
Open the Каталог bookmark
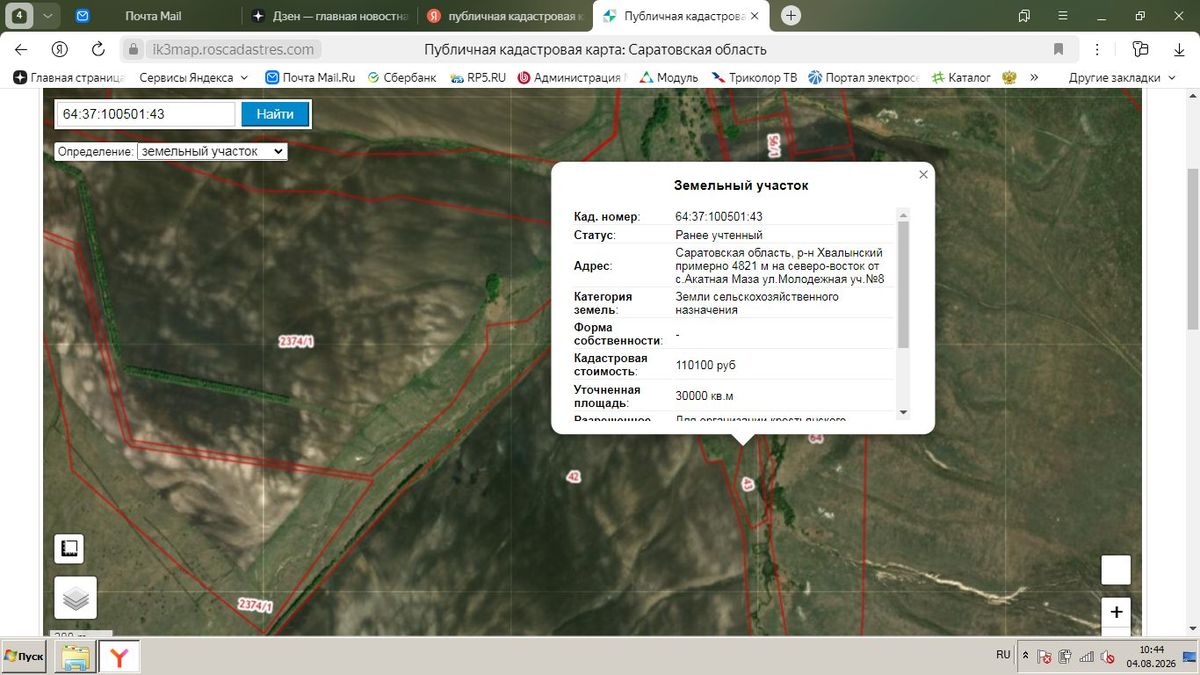961,77
